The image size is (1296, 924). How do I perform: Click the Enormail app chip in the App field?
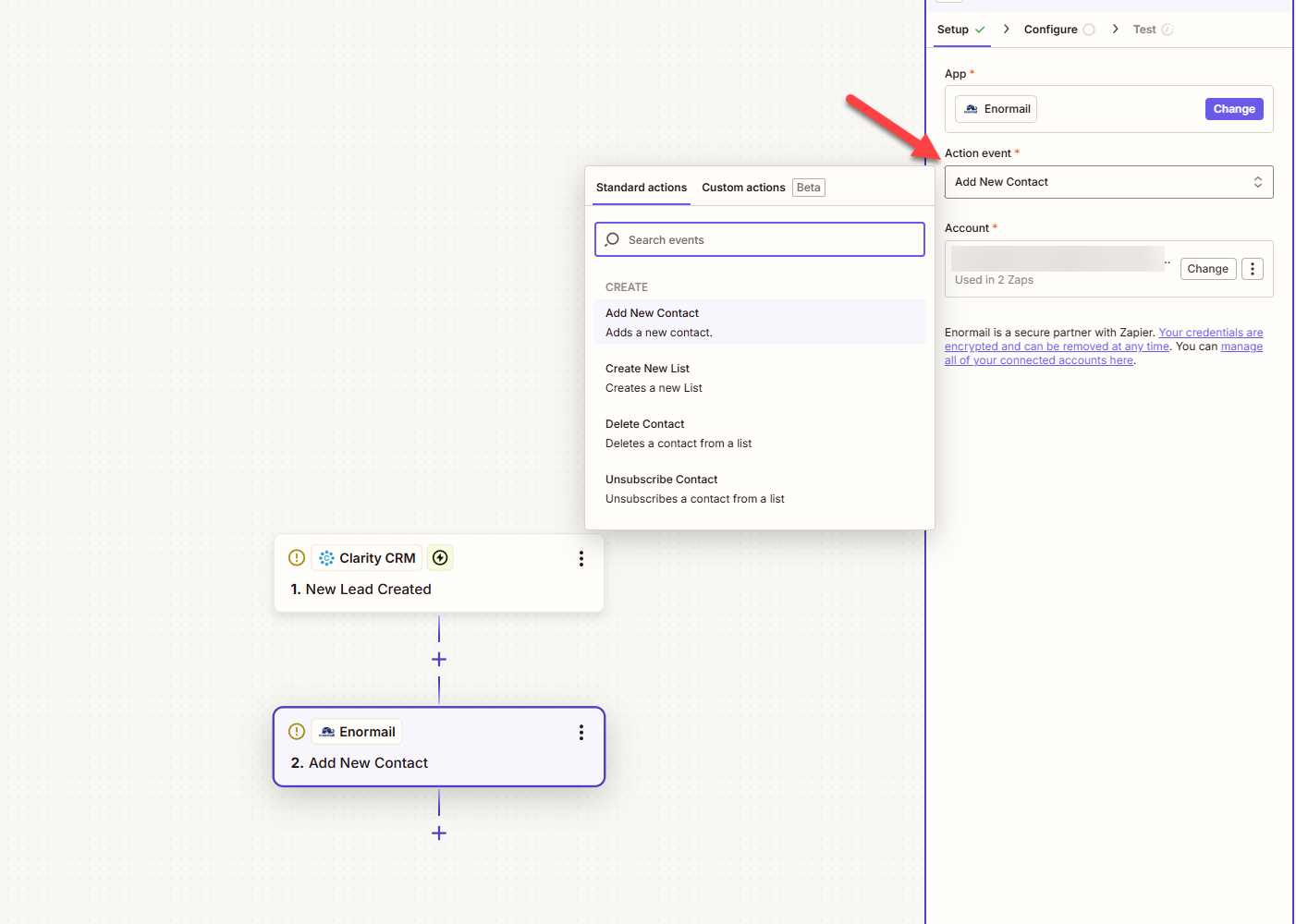click(x=996, y=109)
